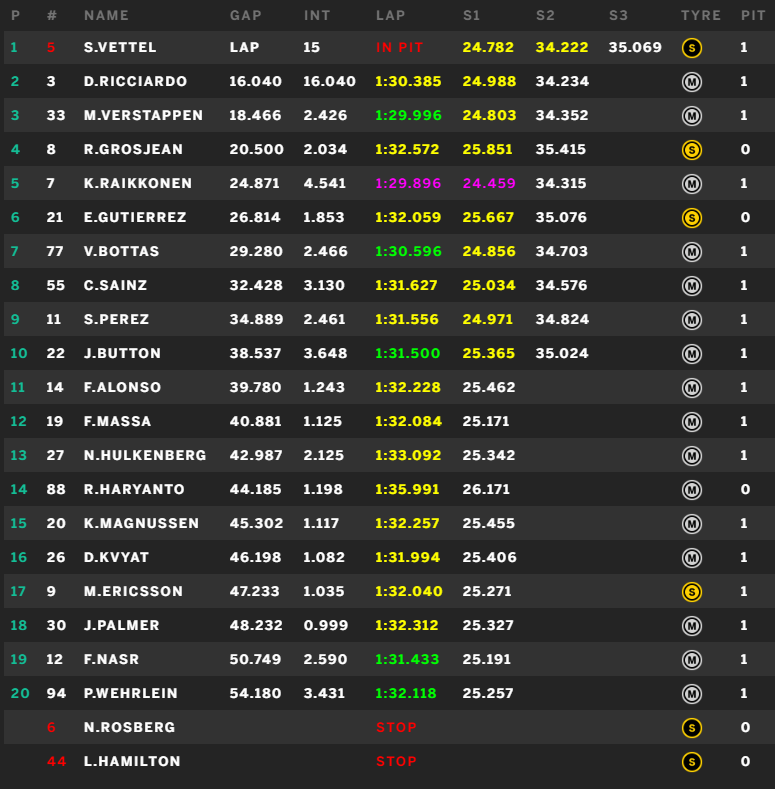Click Gutierrez's soft tyre icon
The height and width of the screenshot is (789, 775).
click(x=691, y=218)
